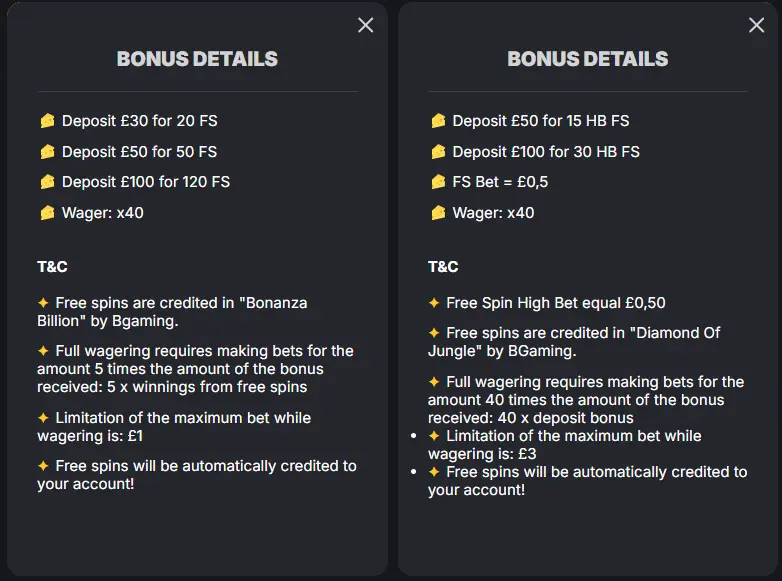Click cheese icon next to Deposit £50 for 50 FS
782x581 pixels.
pos(47,152)
